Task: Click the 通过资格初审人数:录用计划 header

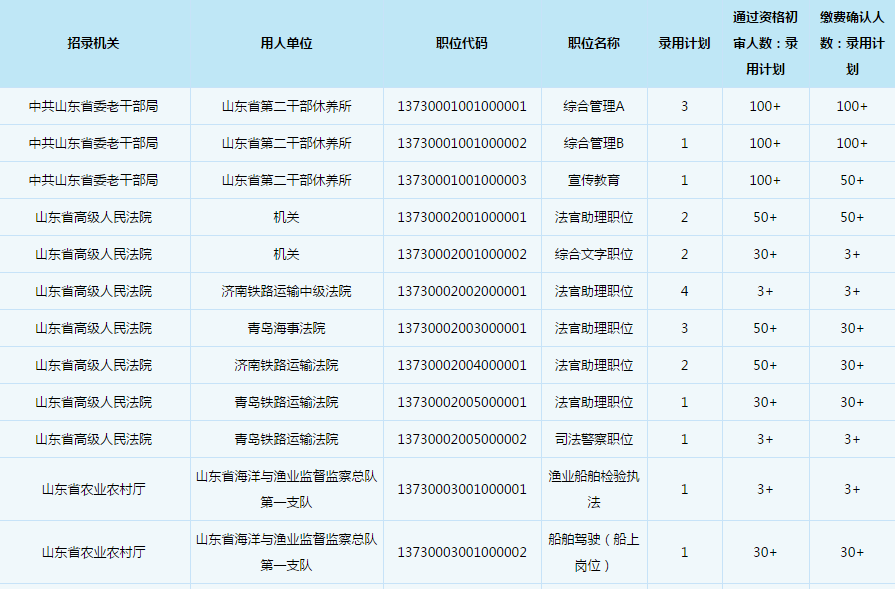Action: pyautogui.click(x=765, y=43)
